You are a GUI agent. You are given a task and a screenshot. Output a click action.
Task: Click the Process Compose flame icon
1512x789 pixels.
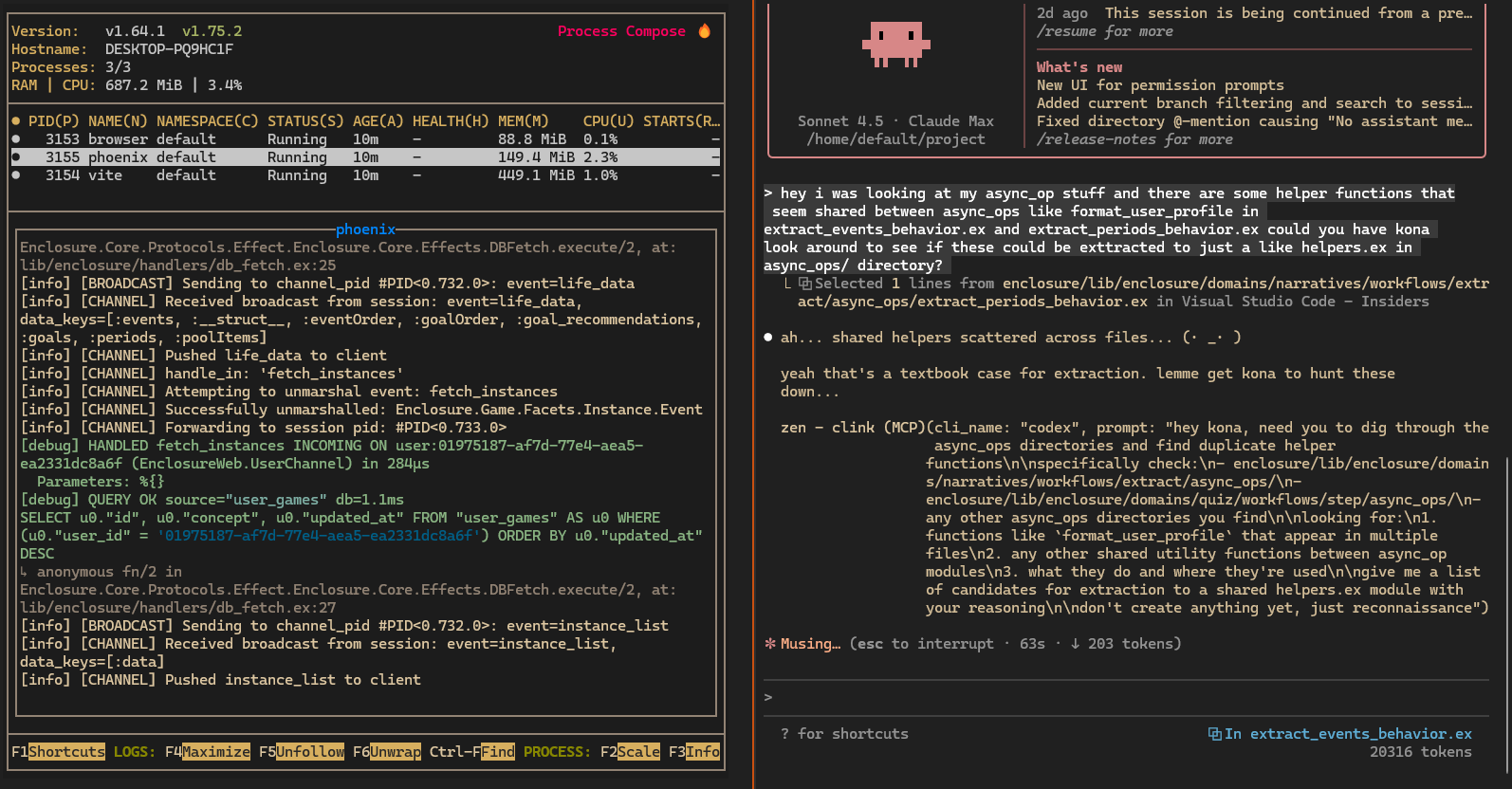[x=704, y=31]
